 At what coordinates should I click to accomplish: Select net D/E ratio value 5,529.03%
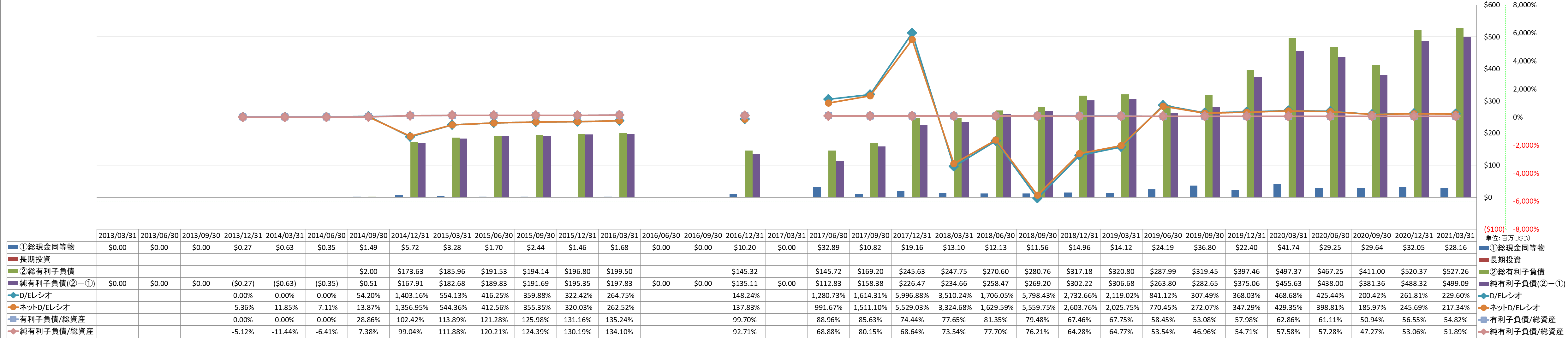[912, 308]
